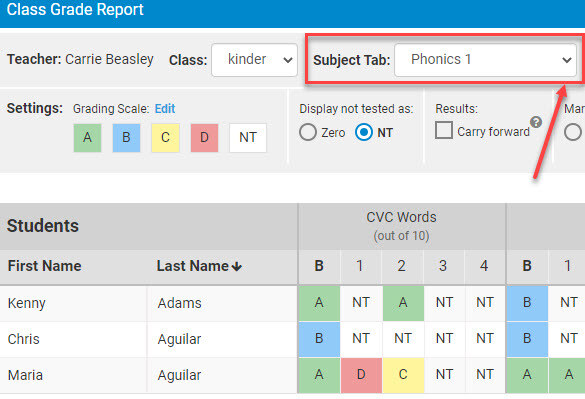Click Kenny Adams second group B grade cell

point(527,303)
